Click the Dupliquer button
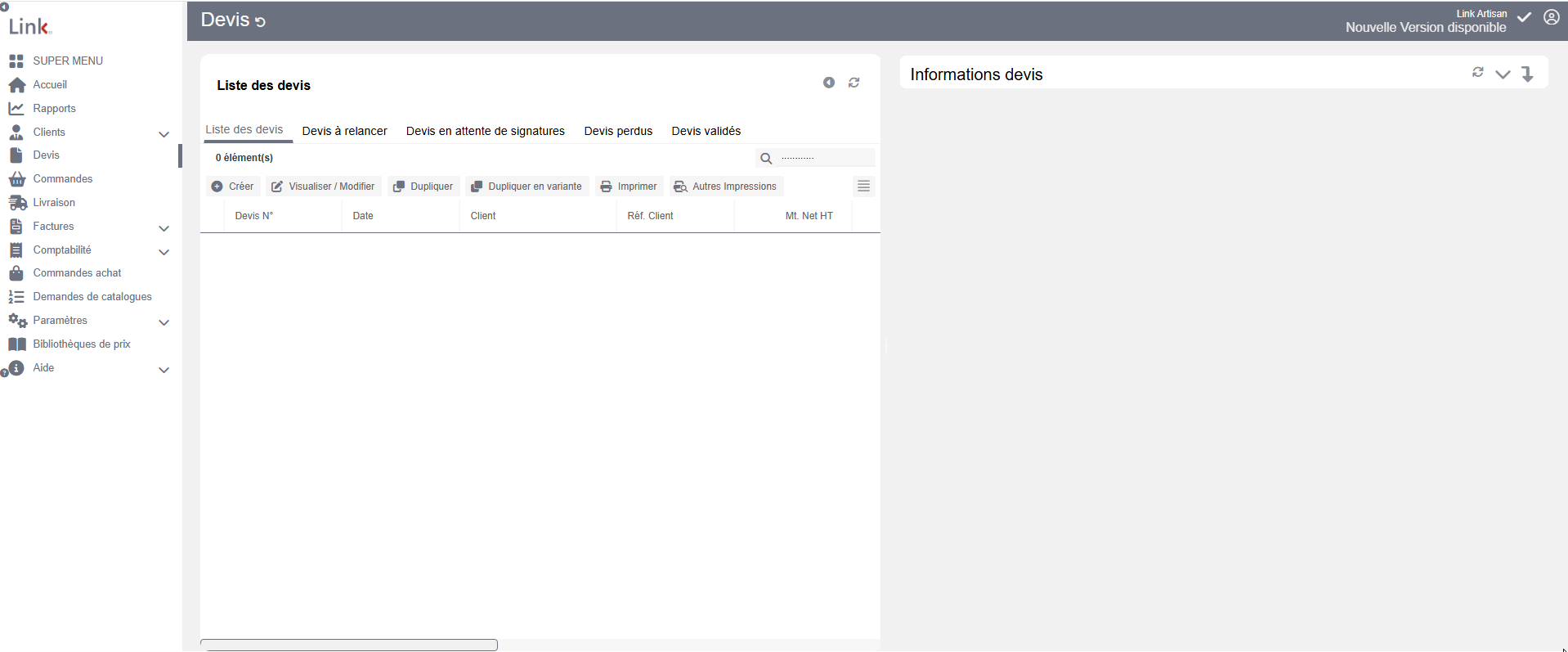Image resolution: width=1568 pixels, height=652 pixels. pyautogui.click(x=423, y=187)
